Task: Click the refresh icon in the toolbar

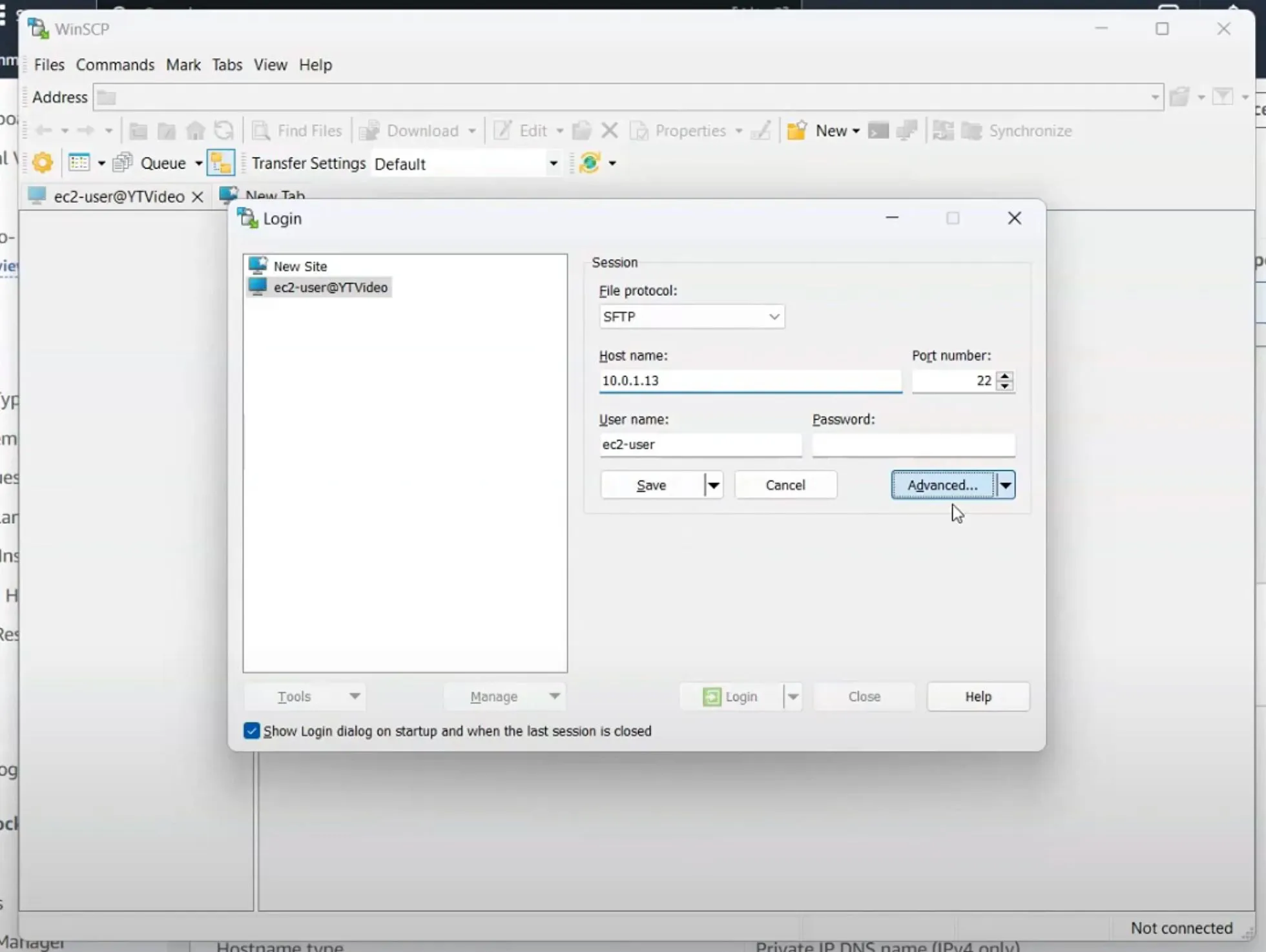Action: tap(223, 130)
